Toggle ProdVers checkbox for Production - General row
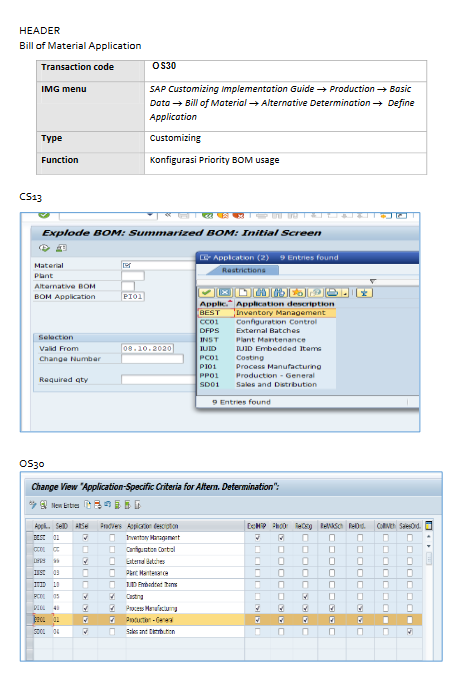The width and height of the screenshot is (468, 674). (x=112, y=620)
